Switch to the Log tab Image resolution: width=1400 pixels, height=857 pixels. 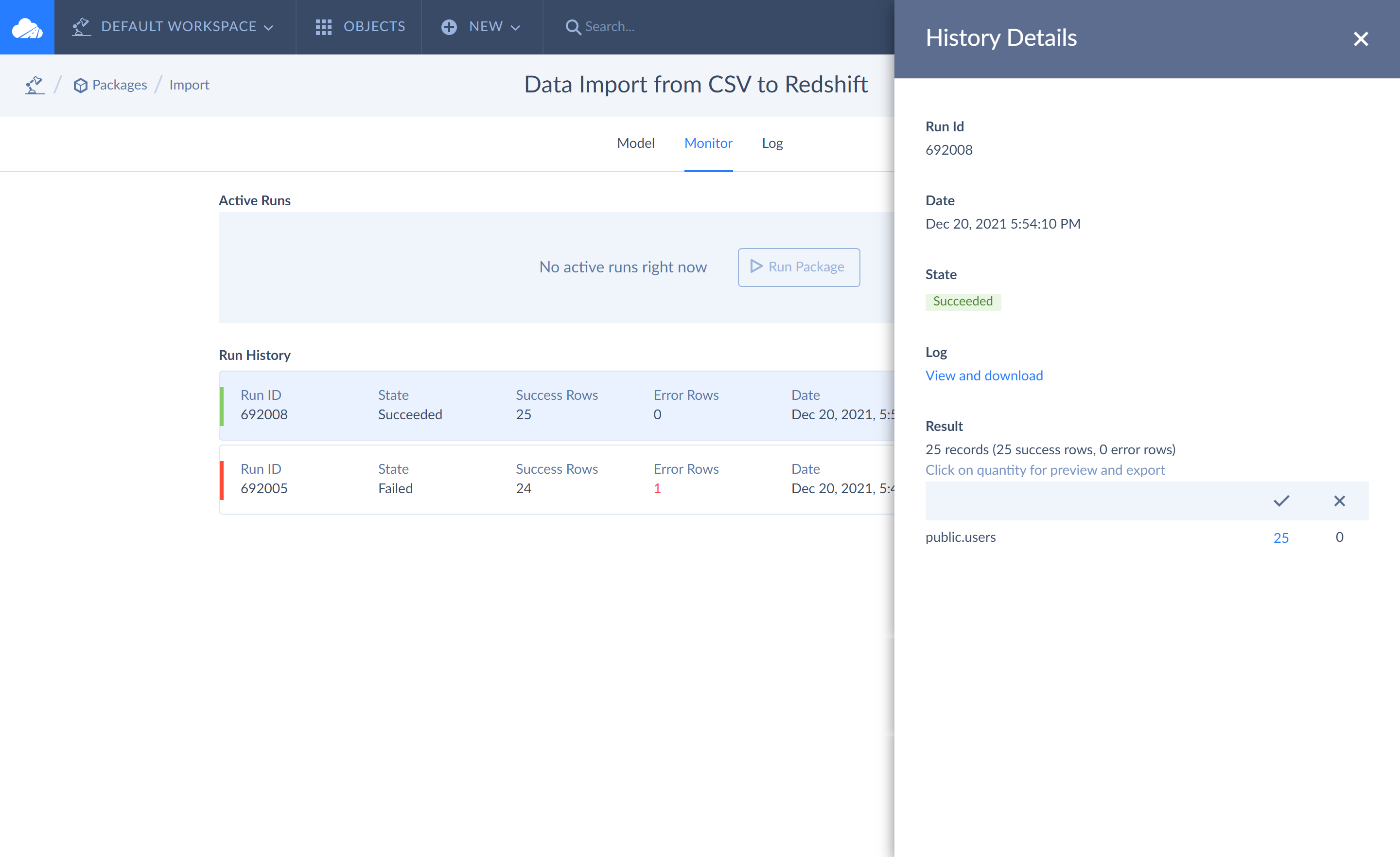pos(771,143)
